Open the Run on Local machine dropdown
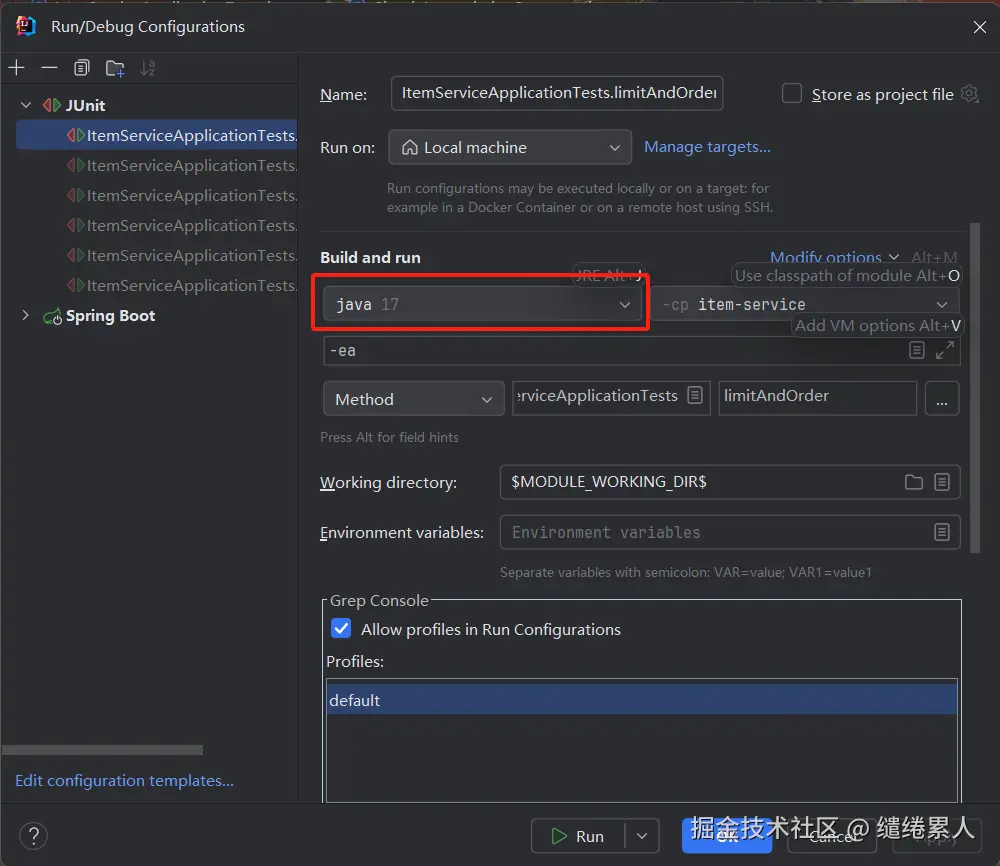 point(510,147)
